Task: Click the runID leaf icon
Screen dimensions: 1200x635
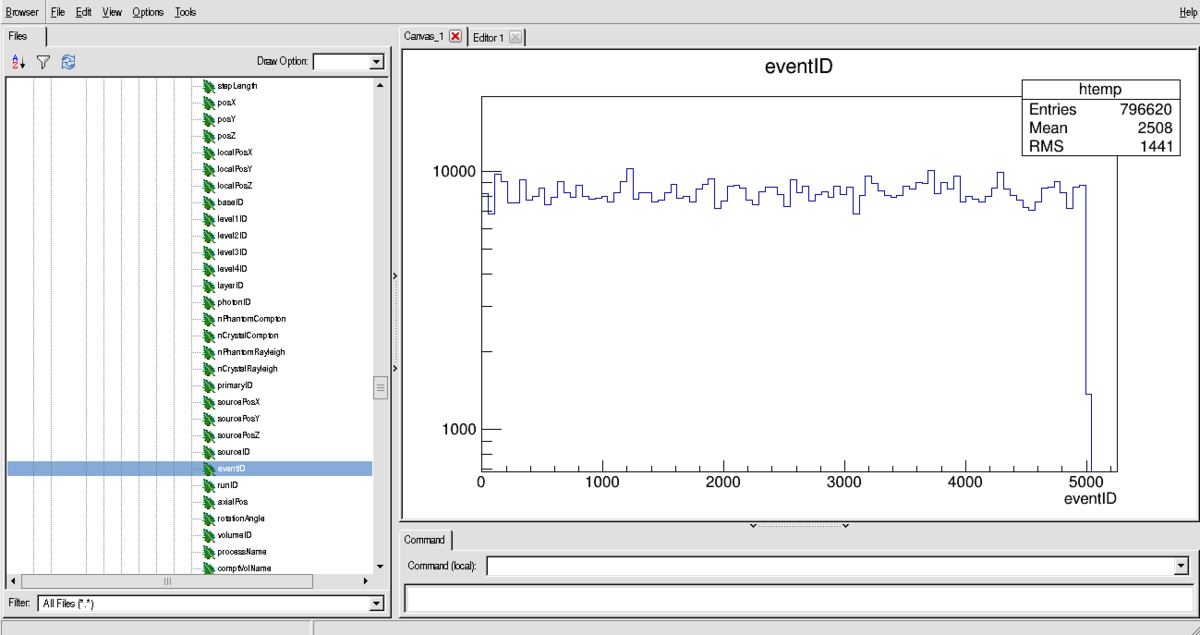Action: pos(209,485)
